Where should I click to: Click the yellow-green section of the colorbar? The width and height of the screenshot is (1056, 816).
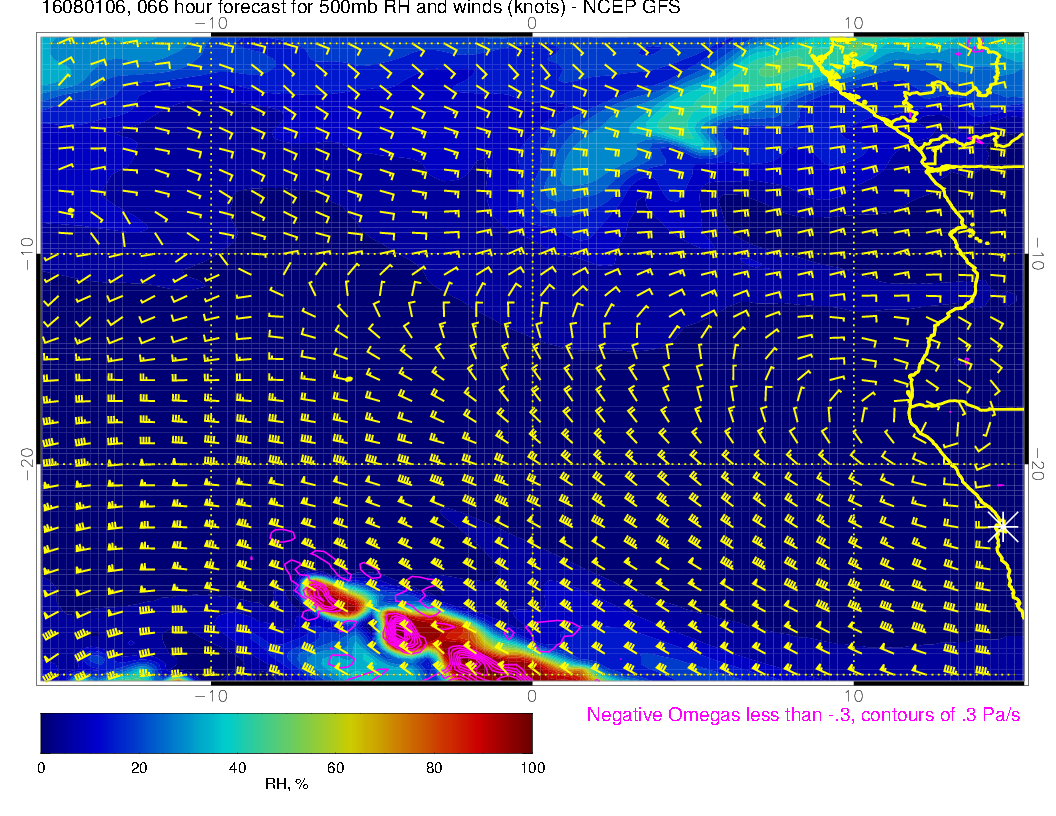pyautogui.click(x=335, y=732)
